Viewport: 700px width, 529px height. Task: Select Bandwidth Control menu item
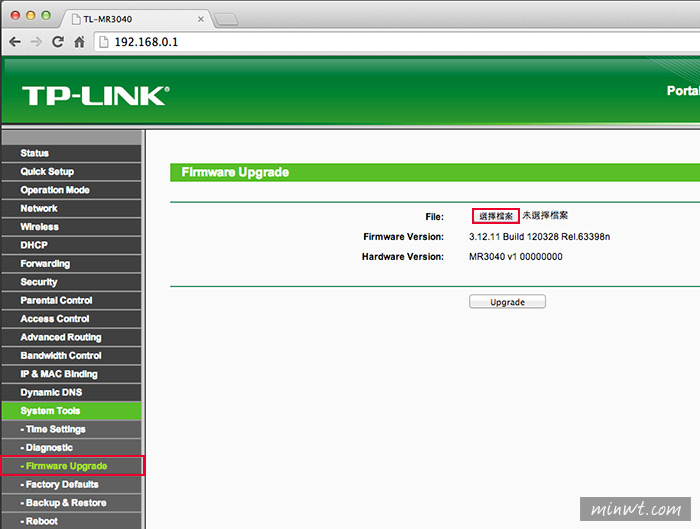click(71, 355)
